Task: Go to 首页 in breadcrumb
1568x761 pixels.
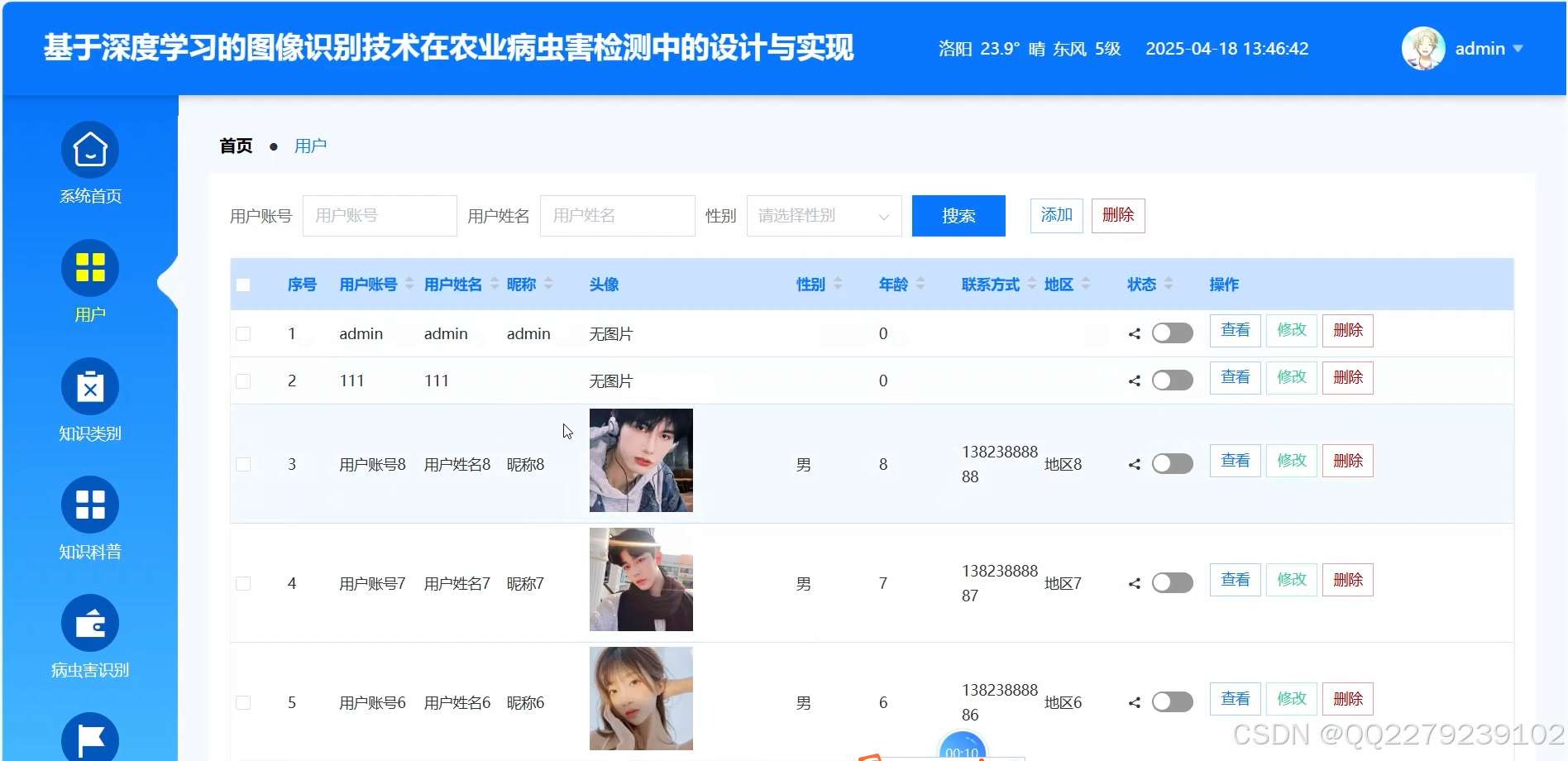Action: click(x=236, y=146)
